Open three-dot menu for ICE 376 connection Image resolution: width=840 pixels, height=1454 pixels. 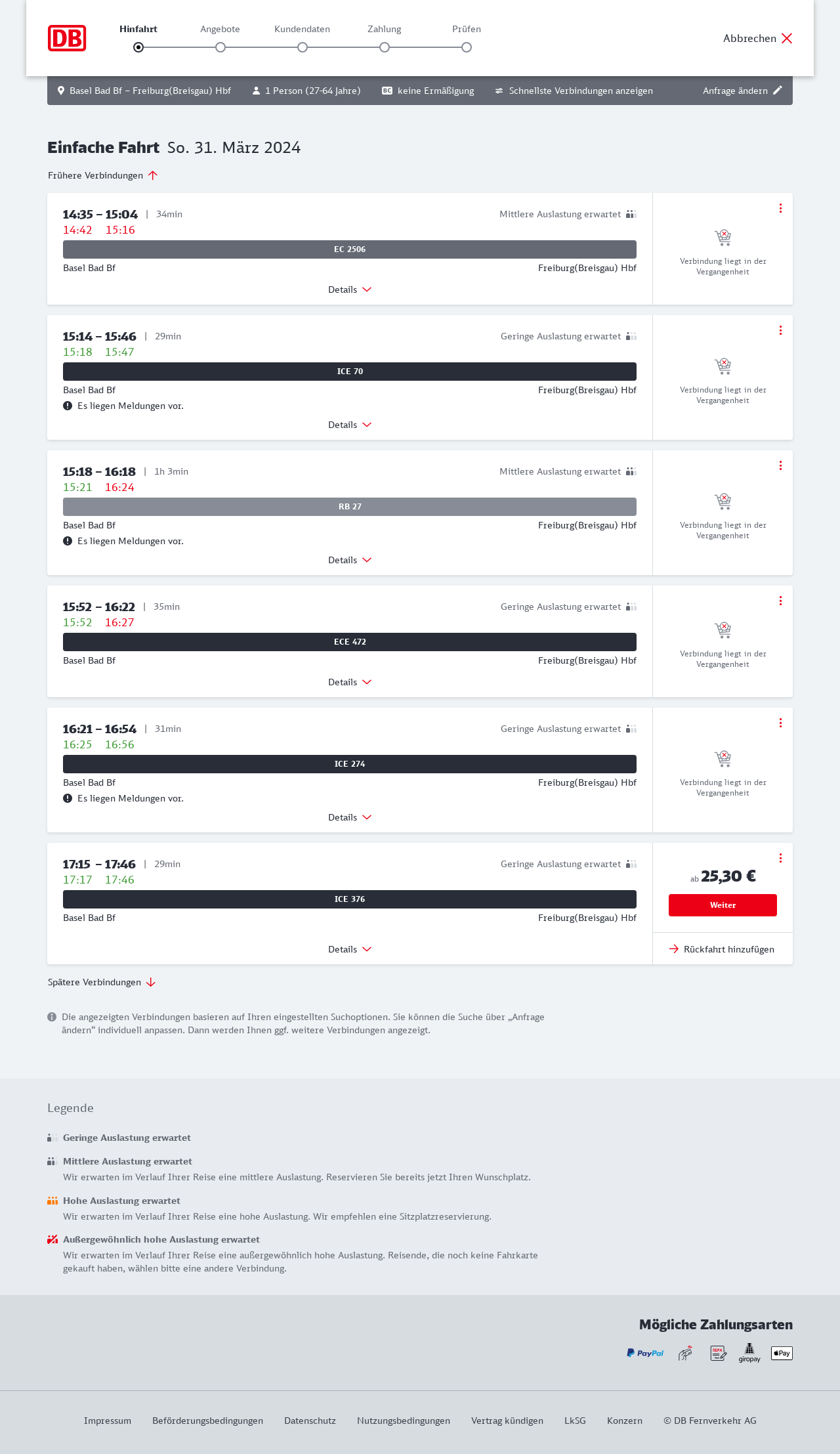(780, 858)
